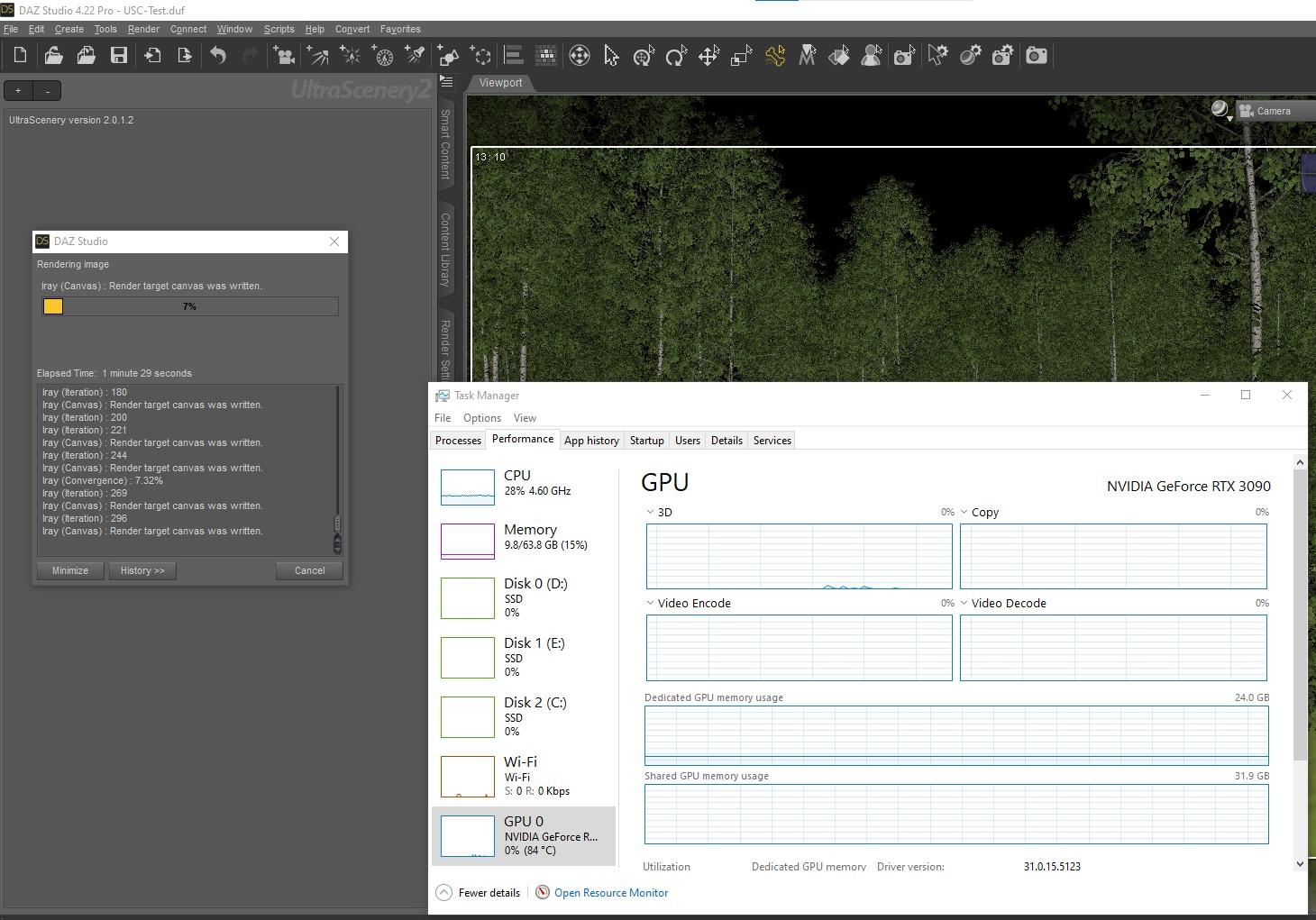Click the Render camera icon

coord(1037,56)
